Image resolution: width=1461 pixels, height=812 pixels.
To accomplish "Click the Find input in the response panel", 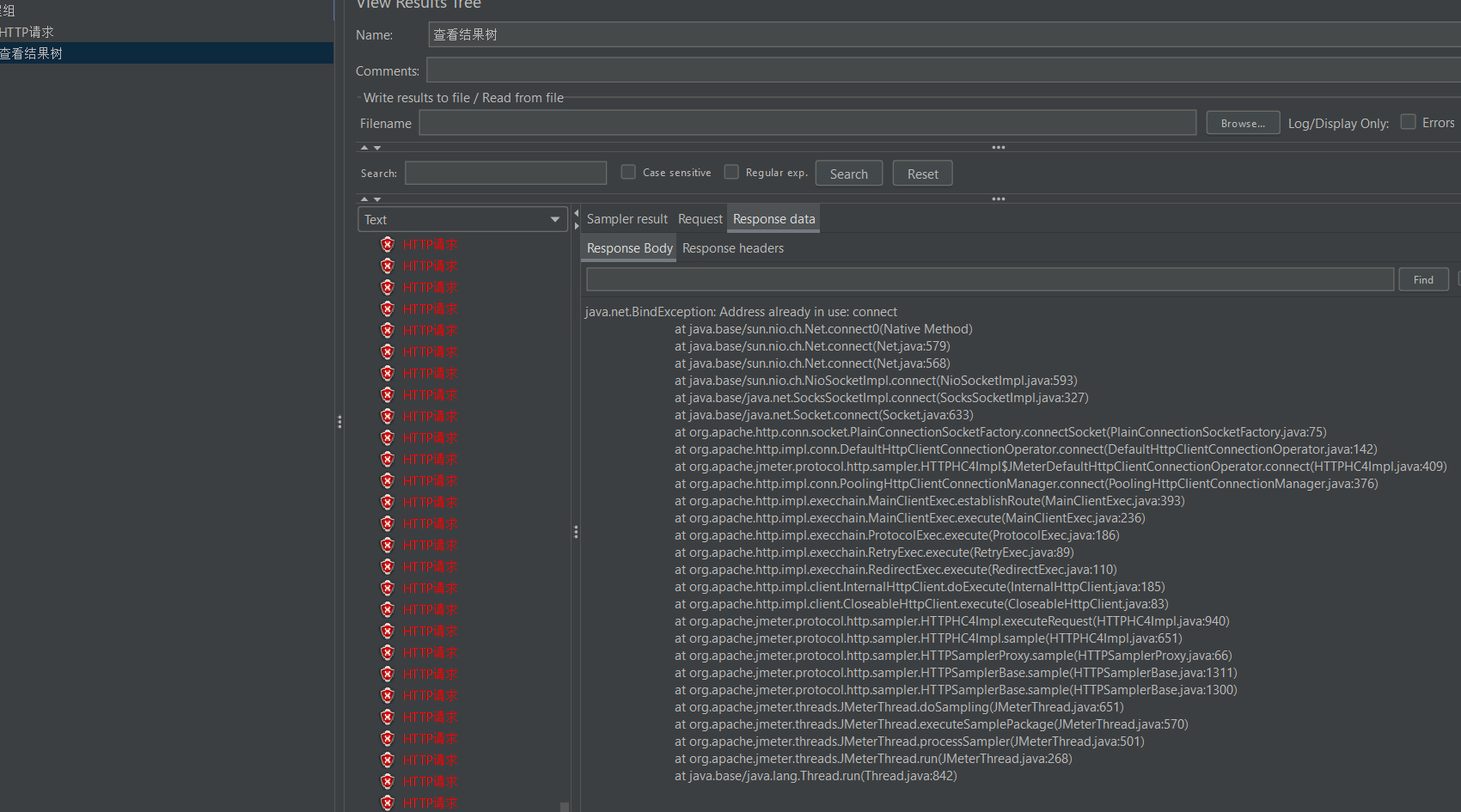I will click(x=990, y=279).
